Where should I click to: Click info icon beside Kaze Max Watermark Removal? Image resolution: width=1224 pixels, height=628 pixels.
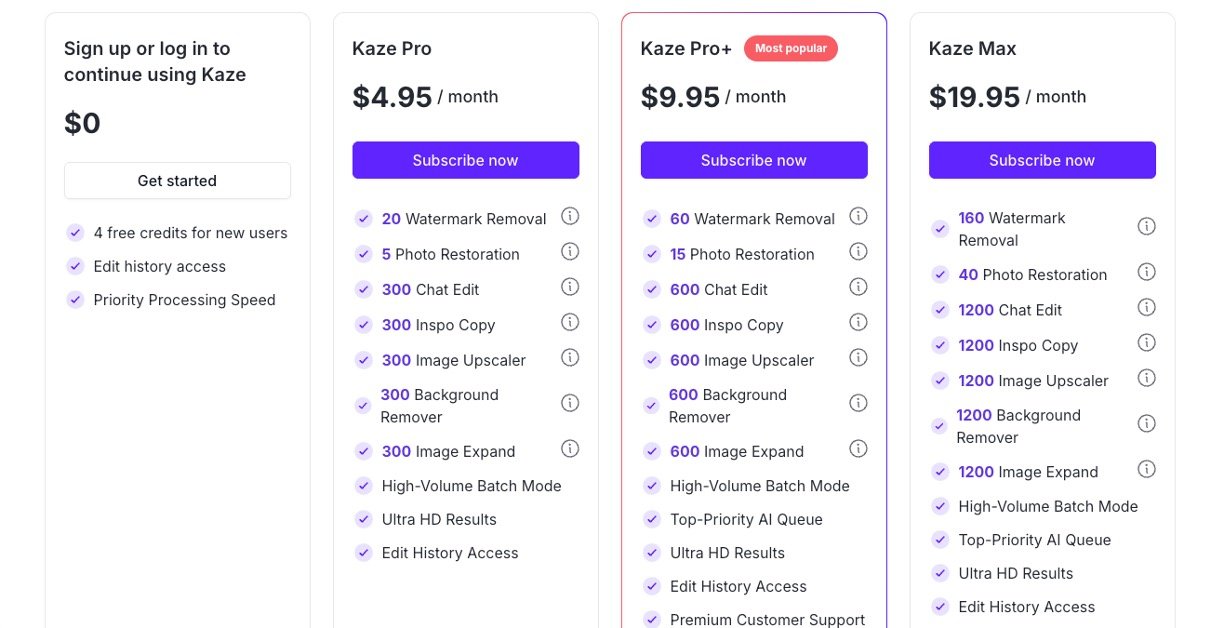[x=1147, y=227]
